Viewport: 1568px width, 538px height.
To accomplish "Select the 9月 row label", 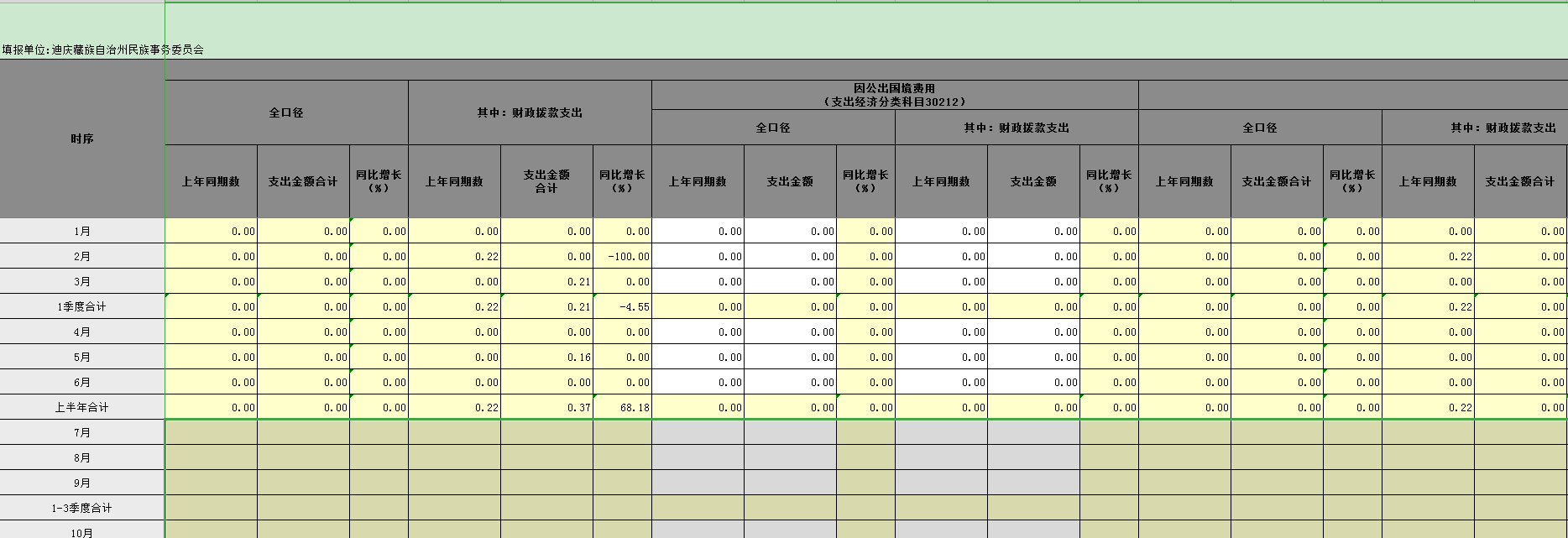I will coord(82,483).
